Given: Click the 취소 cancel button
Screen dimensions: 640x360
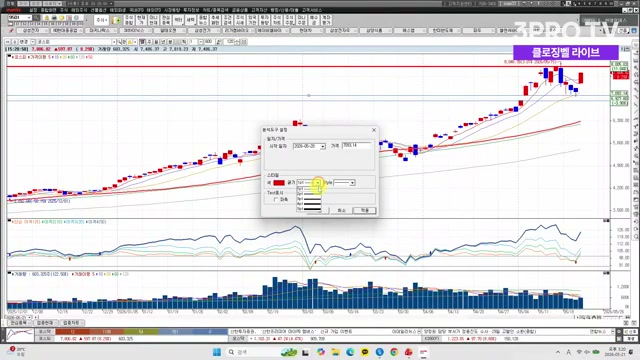Looking at the screenshot, I should pos(341,210).
